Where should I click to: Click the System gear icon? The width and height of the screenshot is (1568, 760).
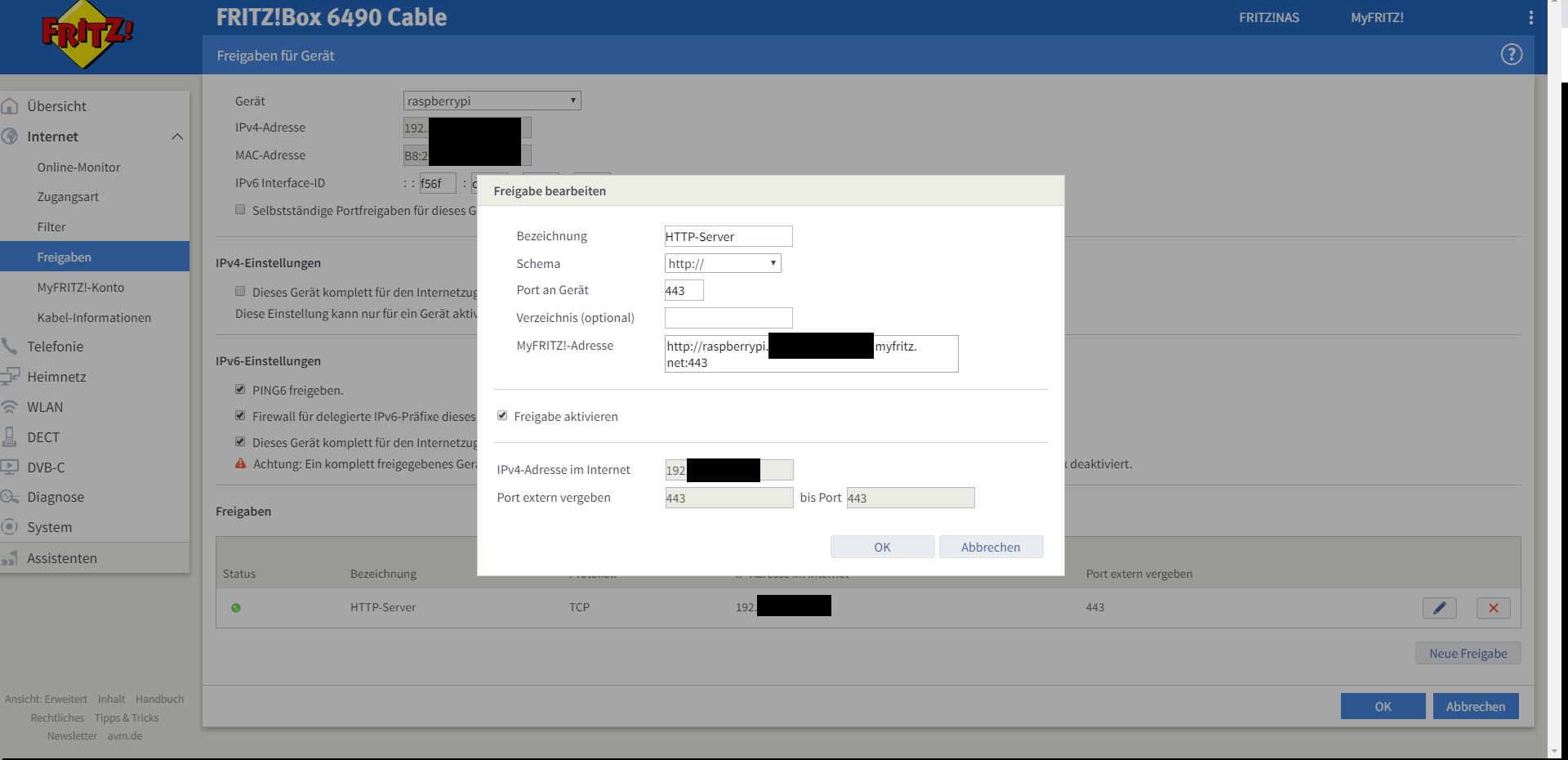[x=10, y=527]
